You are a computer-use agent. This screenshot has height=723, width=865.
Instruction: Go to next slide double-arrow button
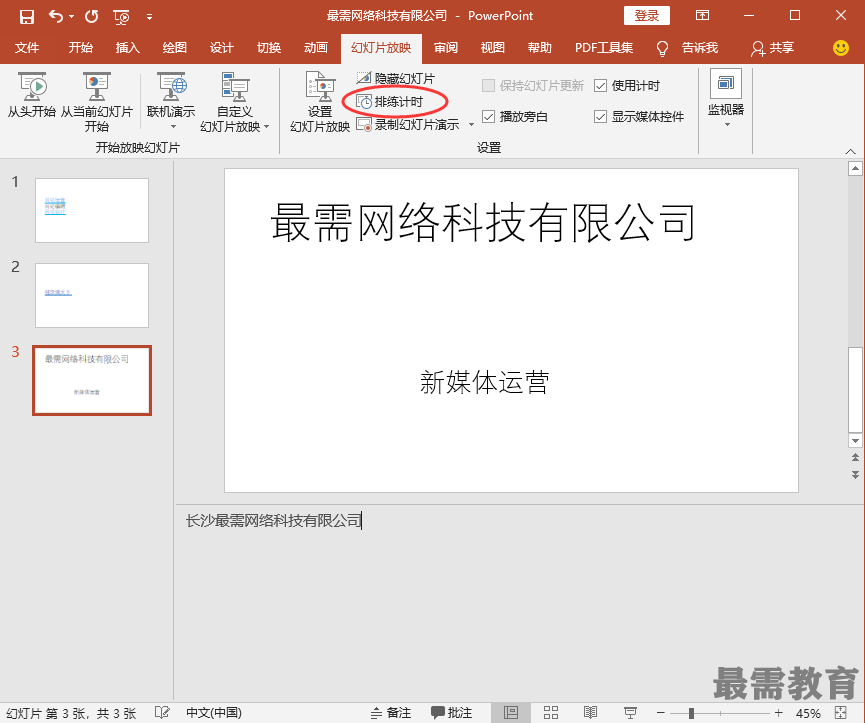click(x=855, y=474)
